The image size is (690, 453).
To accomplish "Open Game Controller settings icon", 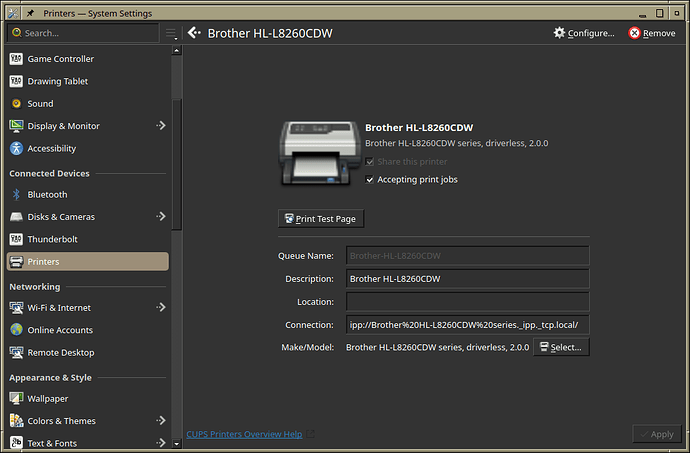I will pos(16,59).
